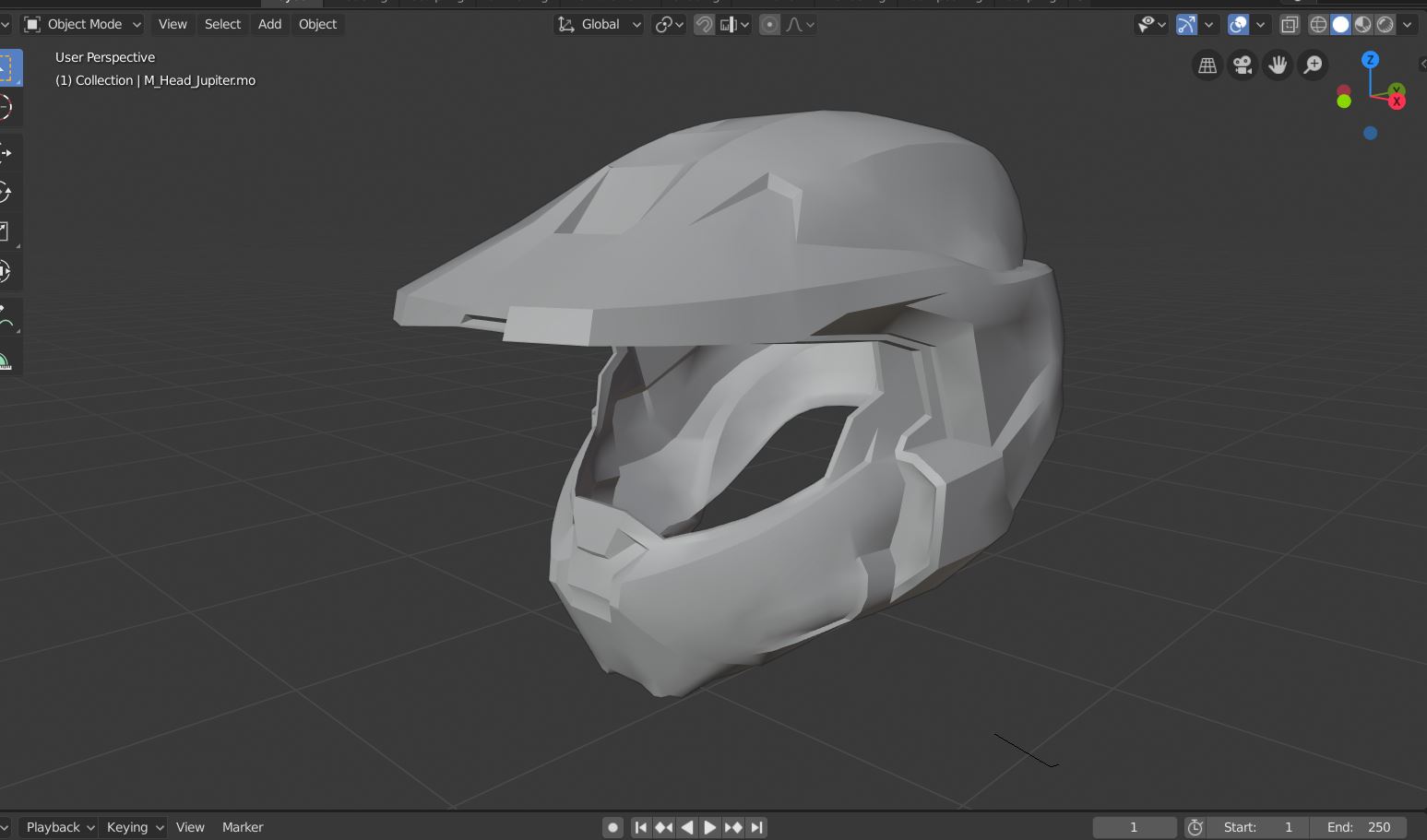The height and width of the screenshot is (840, 1427).
Task: Toggle proportional editing button
Action: click(769, 25)
